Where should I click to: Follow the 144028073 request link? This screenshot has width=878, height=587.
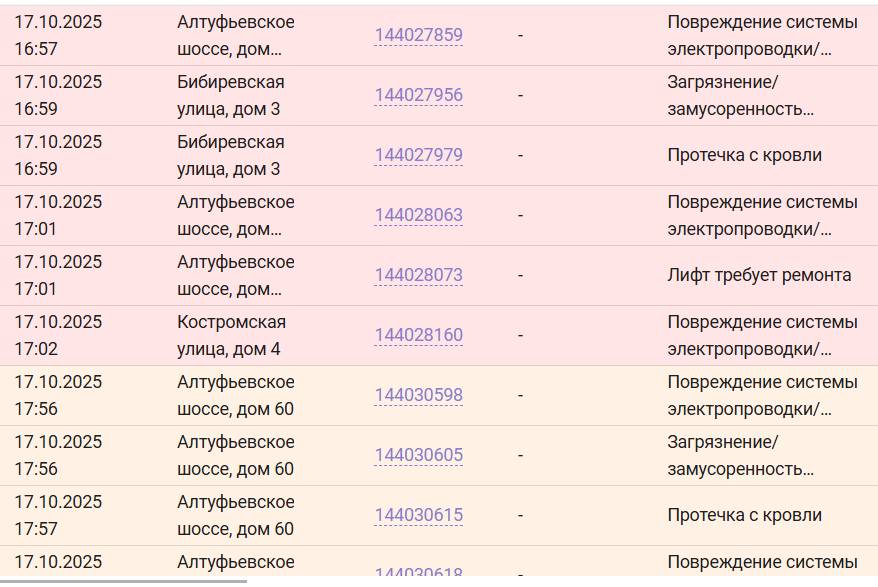click(418, 276)
